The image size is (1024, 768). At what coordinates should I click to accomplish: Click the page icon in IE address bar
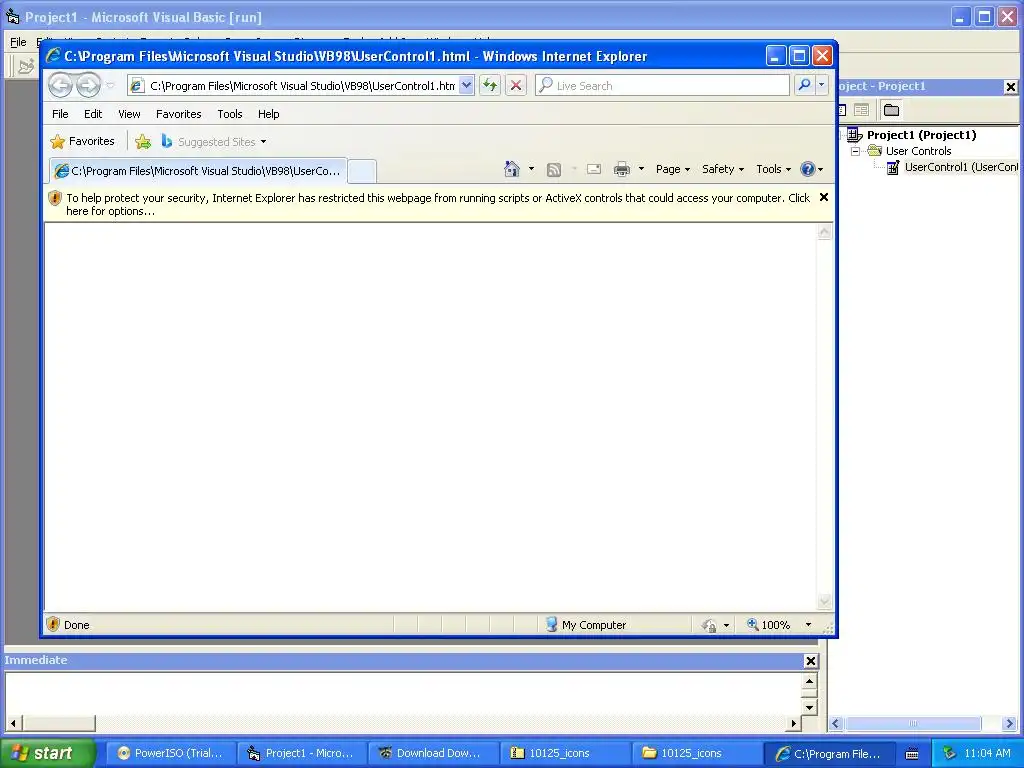[137, 86]
